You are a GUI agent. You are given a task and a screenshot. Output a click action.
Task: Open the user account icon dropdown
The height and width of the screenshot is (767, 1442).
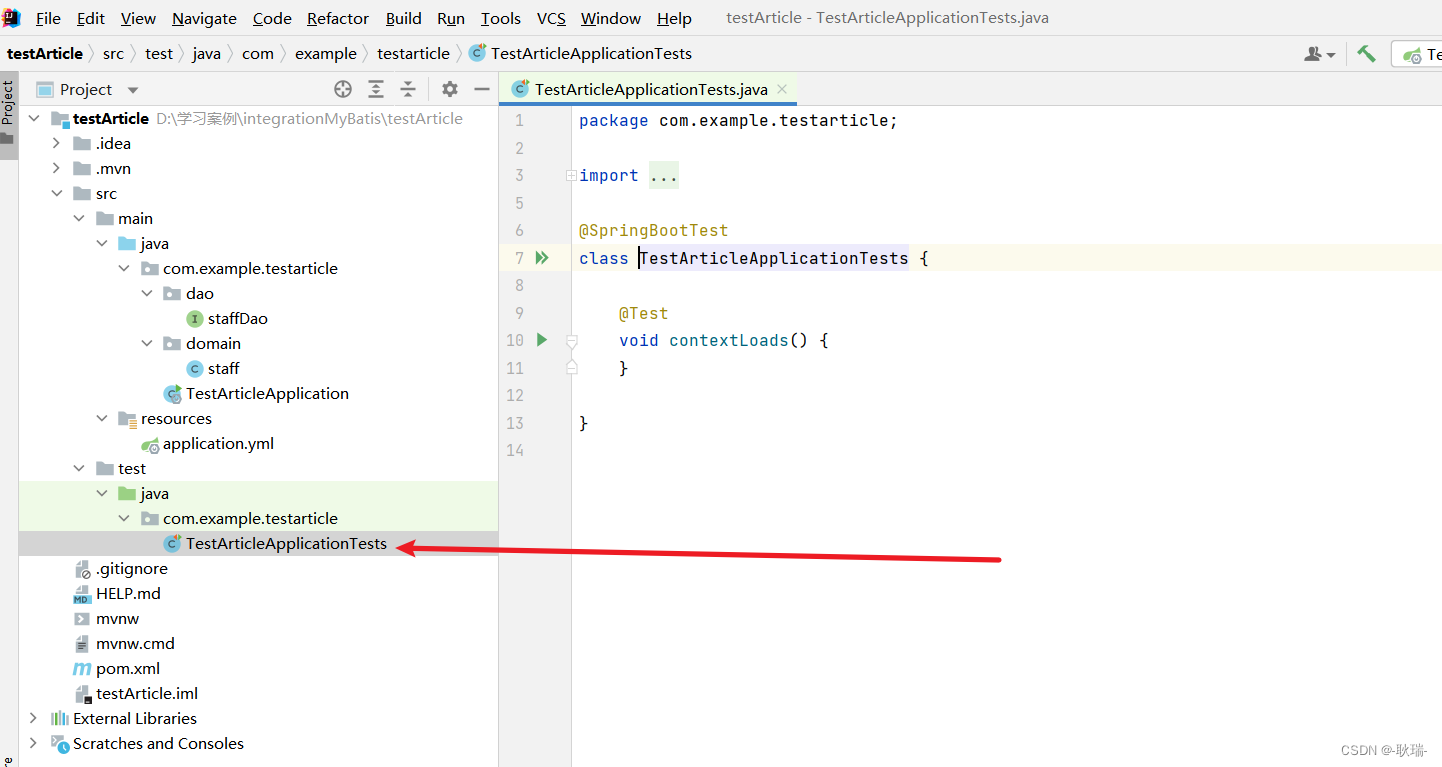click(x=1320, y=54)
